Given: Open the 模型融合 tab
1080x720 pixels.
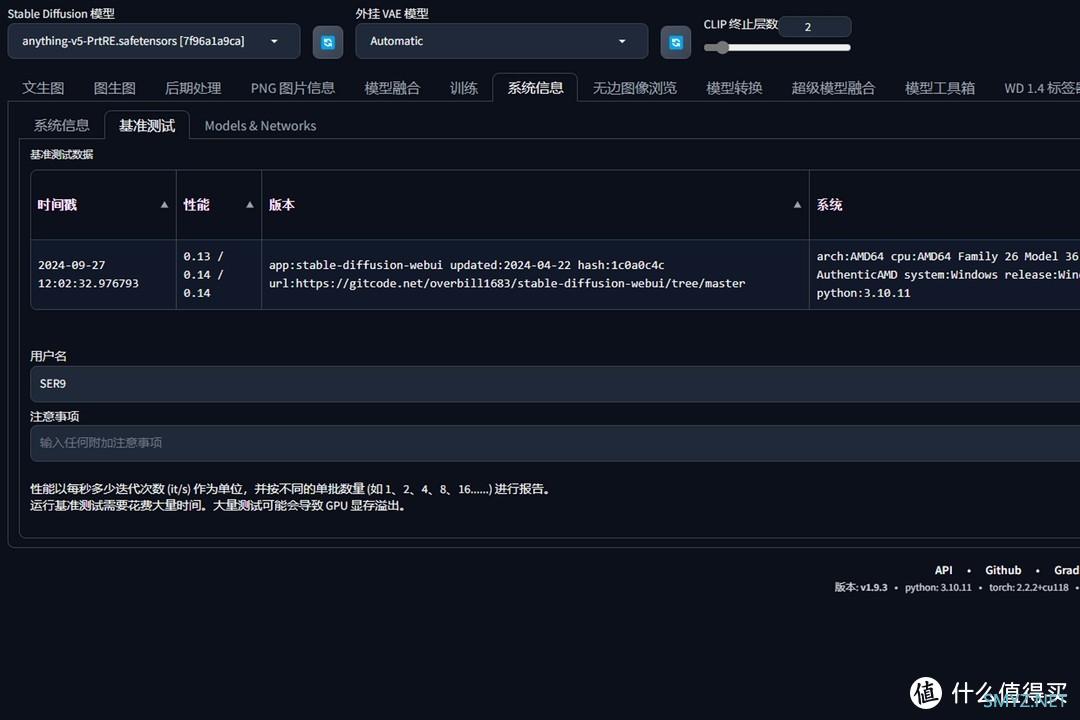Looking at the screenshot, I should tap(392, 88).
